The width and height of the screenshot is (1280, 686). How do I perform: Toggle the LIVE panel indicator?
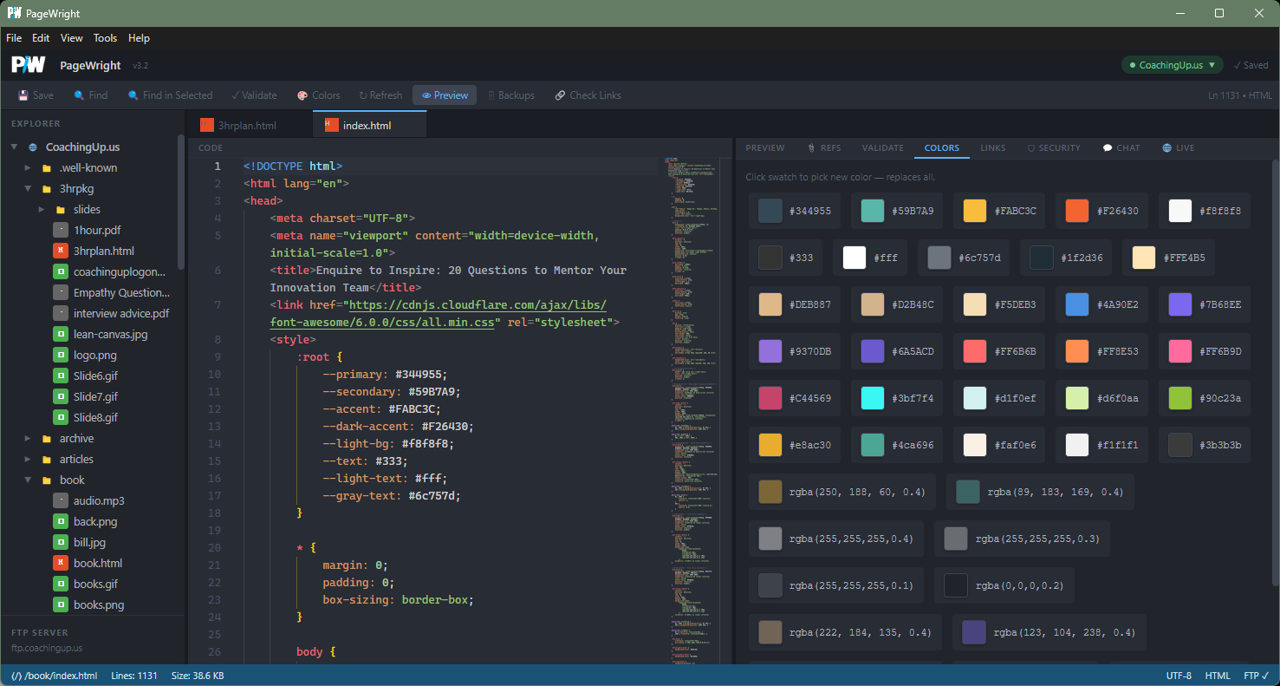[1178, 147]
